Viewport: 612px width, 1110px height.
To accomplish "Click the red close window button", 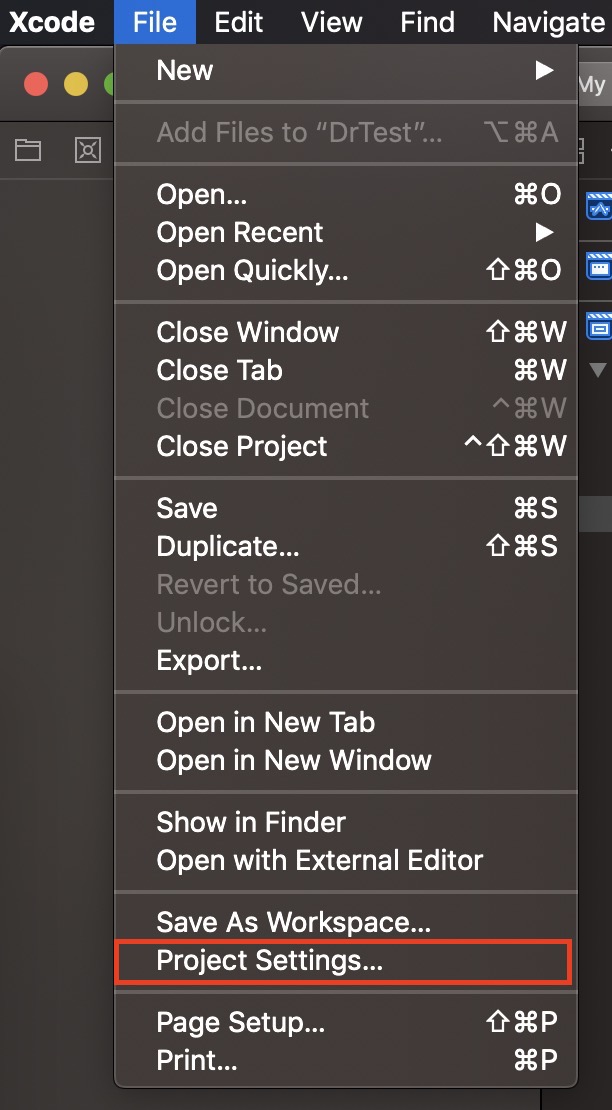I will pyautogui.click(x=36, y=84).
